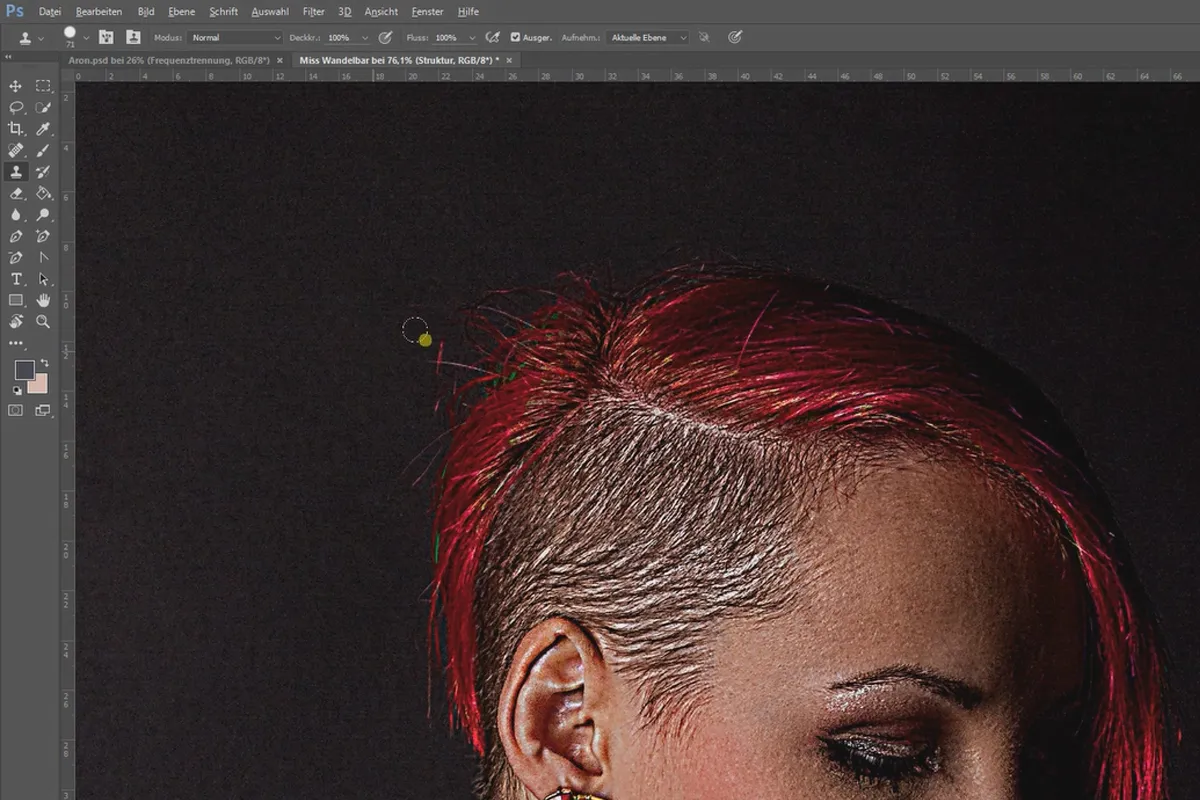Screen dimensions: 1200x800
Task: Open the Bearbeiten menu
Action: (x=99, y=12)
